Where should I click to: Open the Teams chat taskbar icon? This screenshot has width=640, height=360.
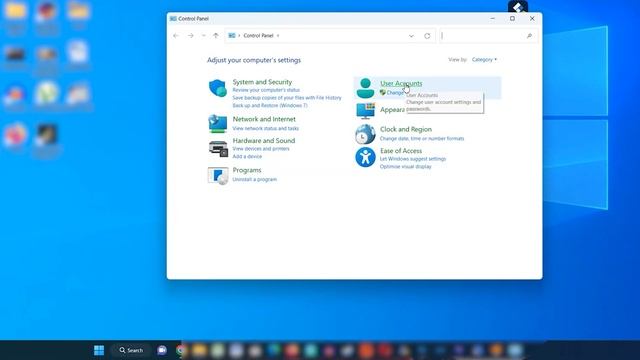pyautogui.click(x=162, y=350)
